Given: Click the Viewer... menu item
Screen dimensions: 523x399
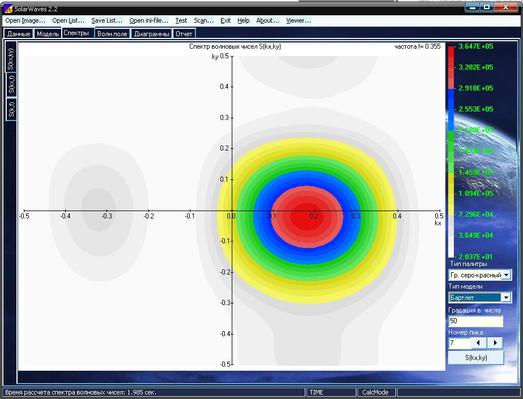Looking at the screenshot, I should pyautogui.click(x=299, y=21).
